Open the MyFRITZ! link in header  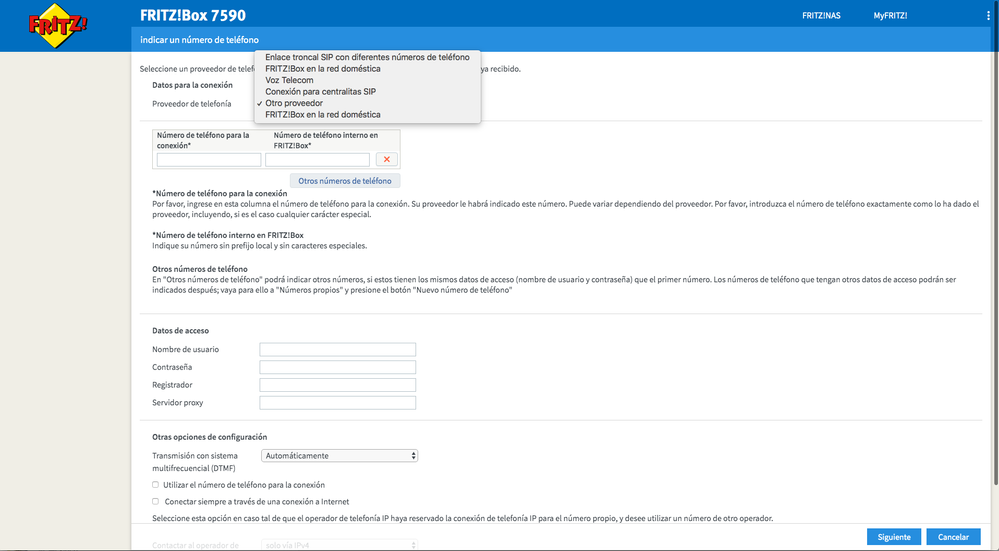[891, 16]
